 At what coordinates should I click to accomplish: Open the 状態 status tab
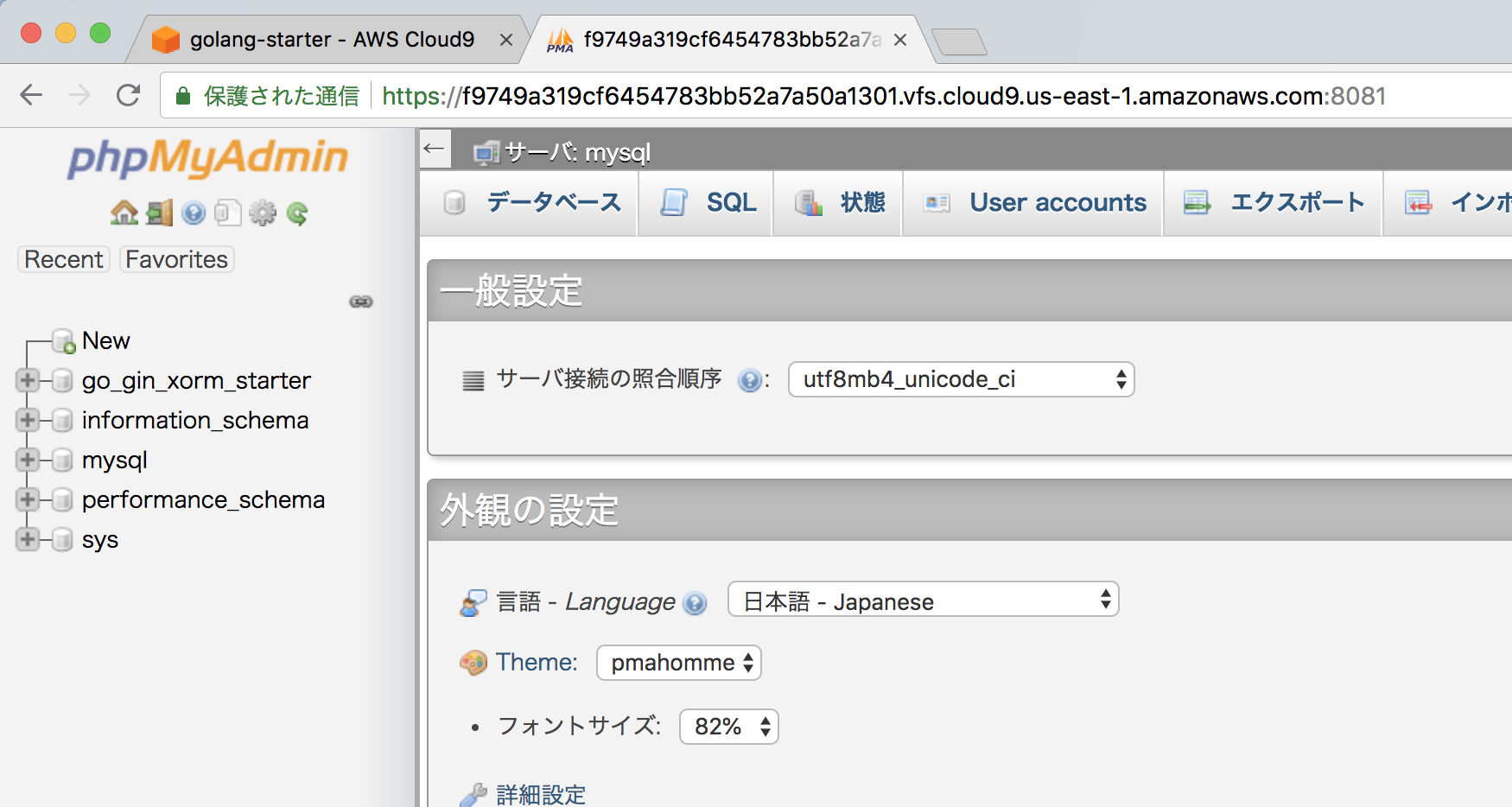coord(838,203)
